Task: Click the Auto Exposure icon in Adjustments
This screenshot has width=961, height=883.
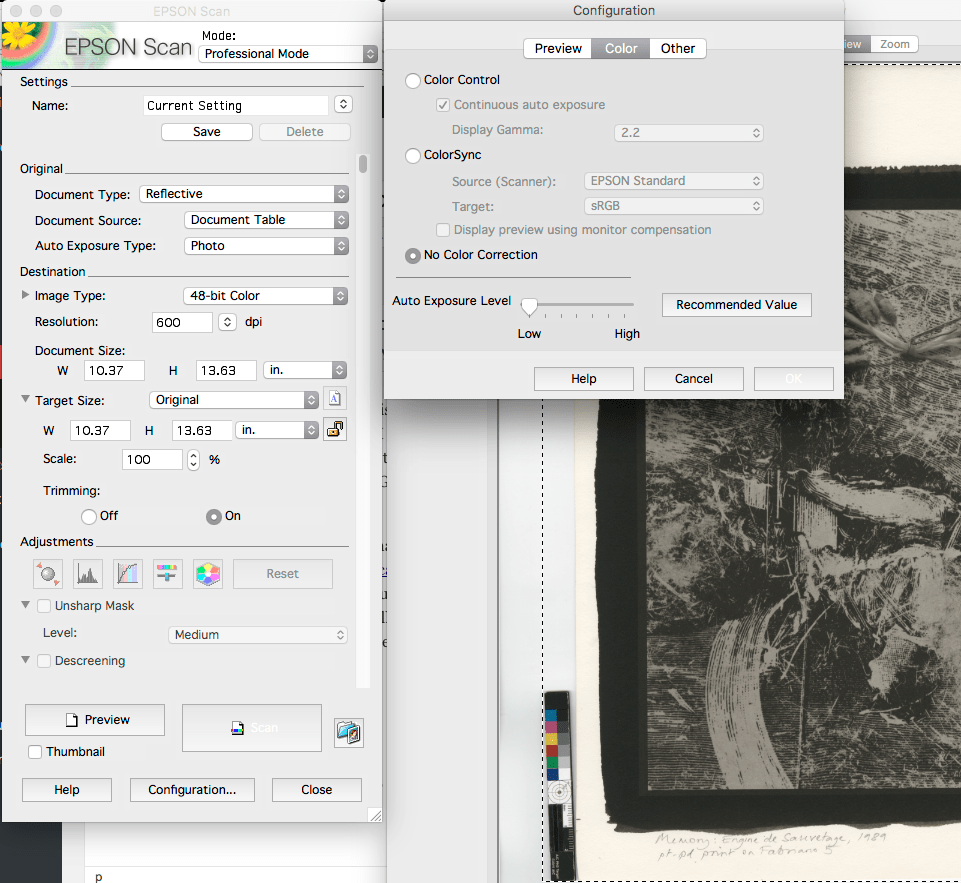Action: pos(47,574)
